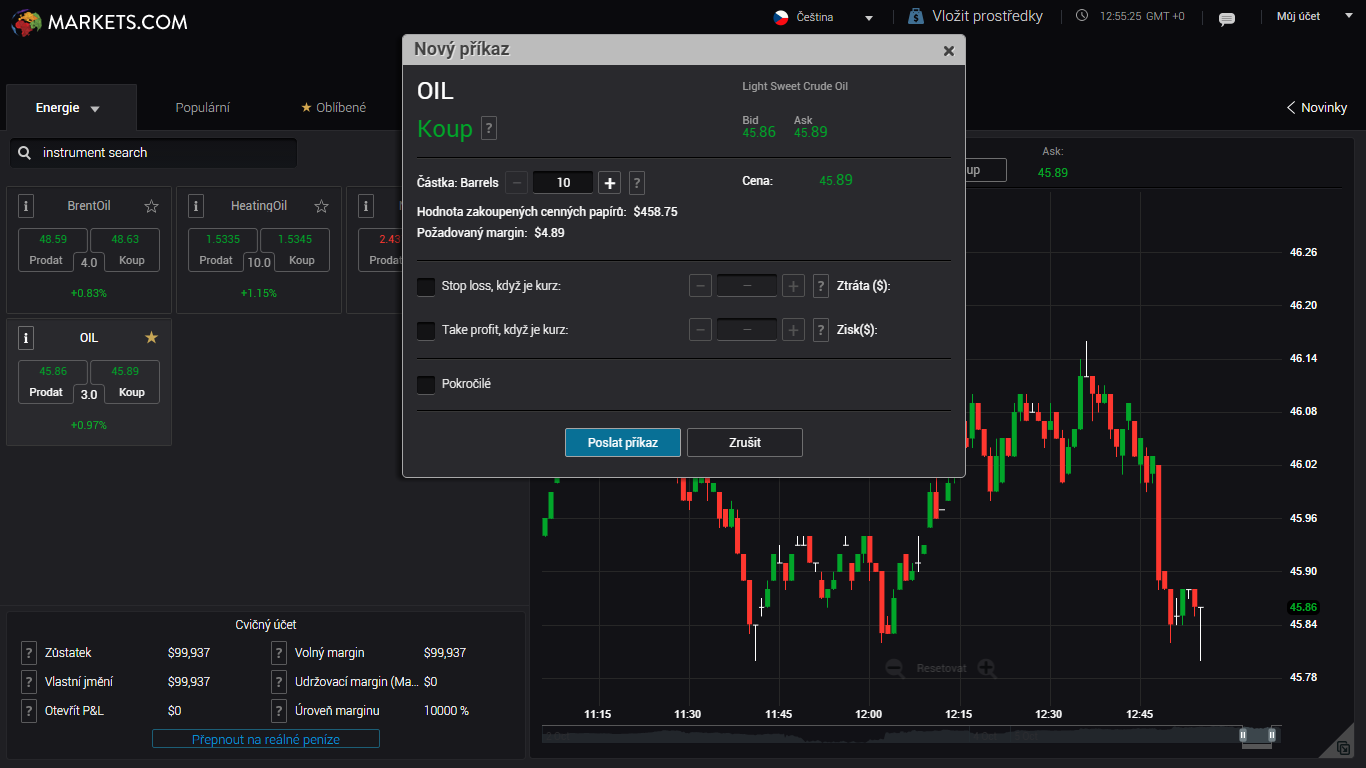The height and width of the screenshot is (768, 1366).
Task: Open help icon for Otevřít P&L
Action: (29, 711)
